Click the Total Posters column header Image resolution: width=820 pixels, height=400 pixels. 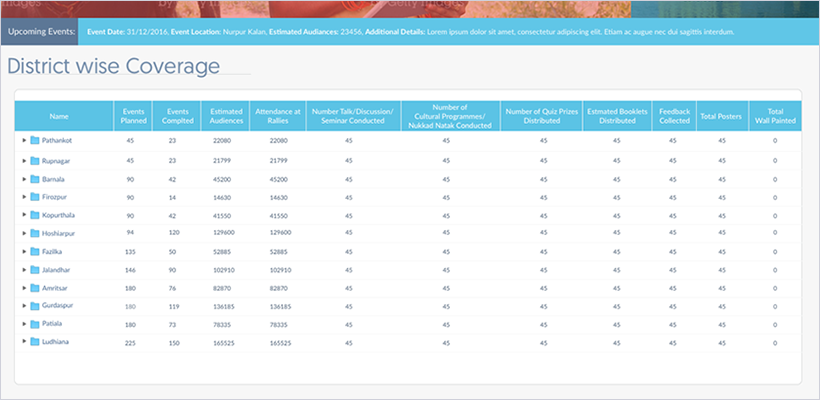coord(720,116)
